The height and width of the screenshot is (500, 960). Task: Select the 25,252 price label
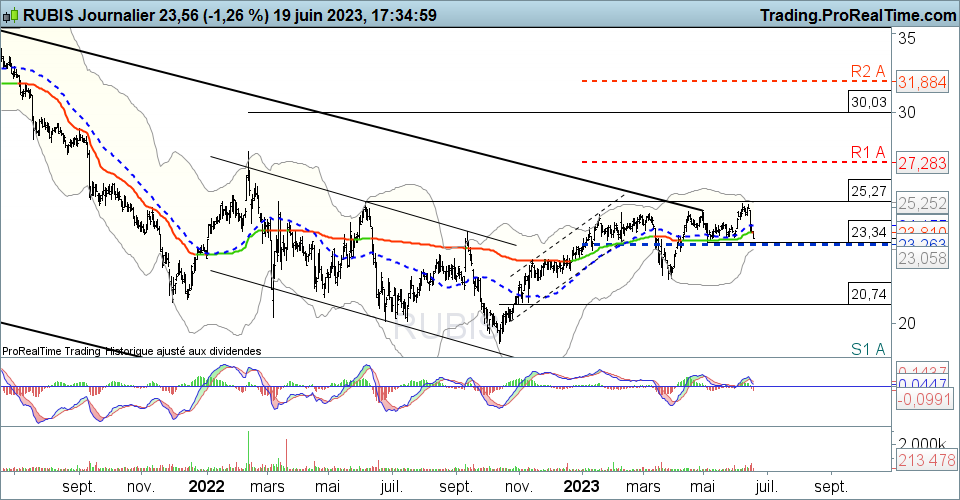pyautogui.click(x=922, y=203)
